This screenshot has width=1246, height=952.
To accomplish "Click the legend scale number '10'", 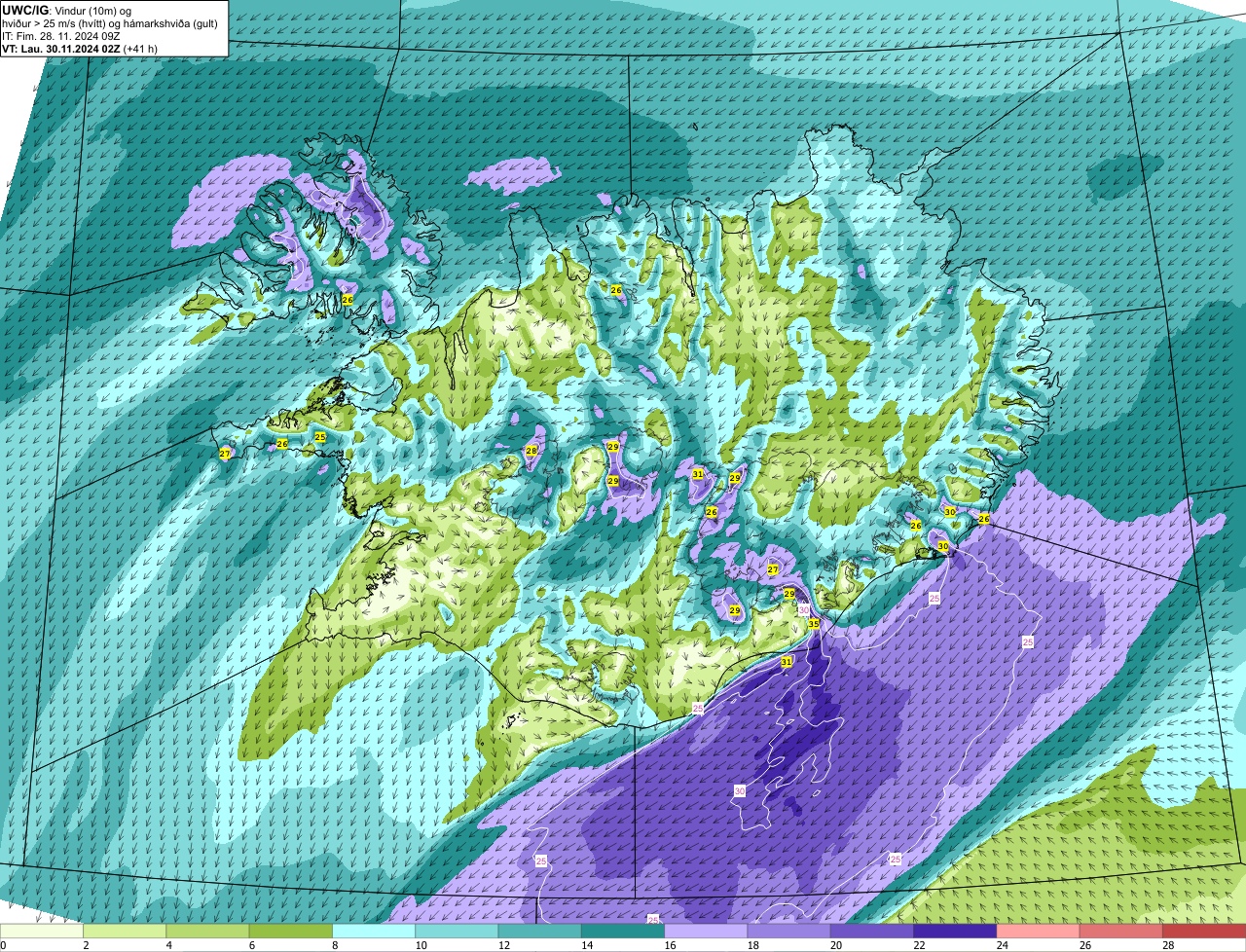I will [x=421, y=945].
